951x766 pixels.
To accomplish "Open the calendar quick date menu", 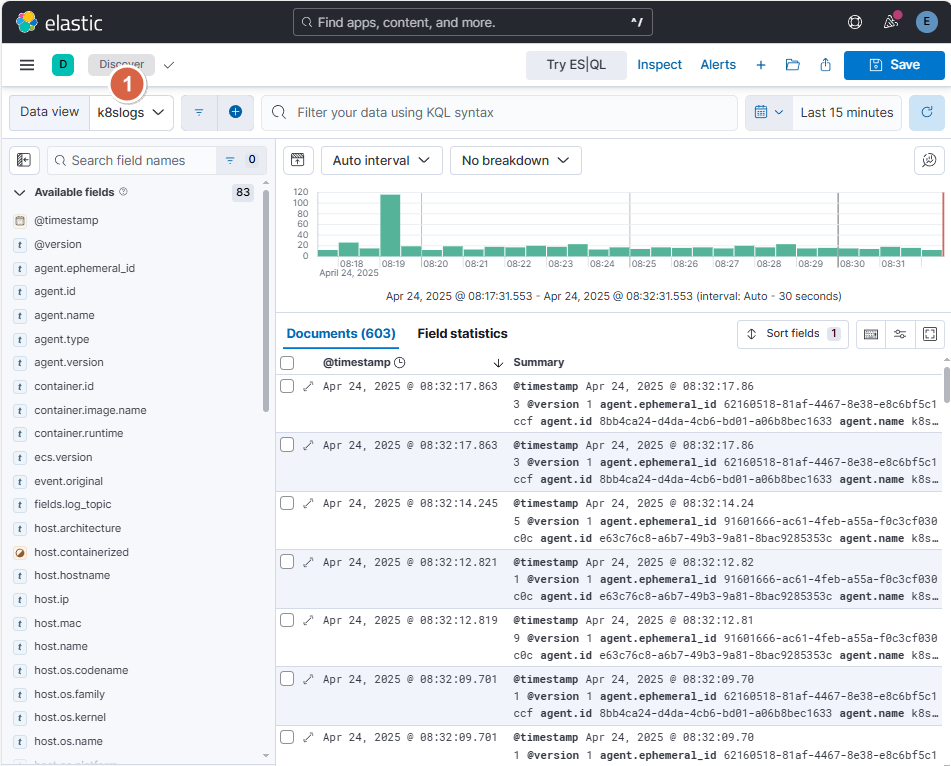I will point(768,112).
